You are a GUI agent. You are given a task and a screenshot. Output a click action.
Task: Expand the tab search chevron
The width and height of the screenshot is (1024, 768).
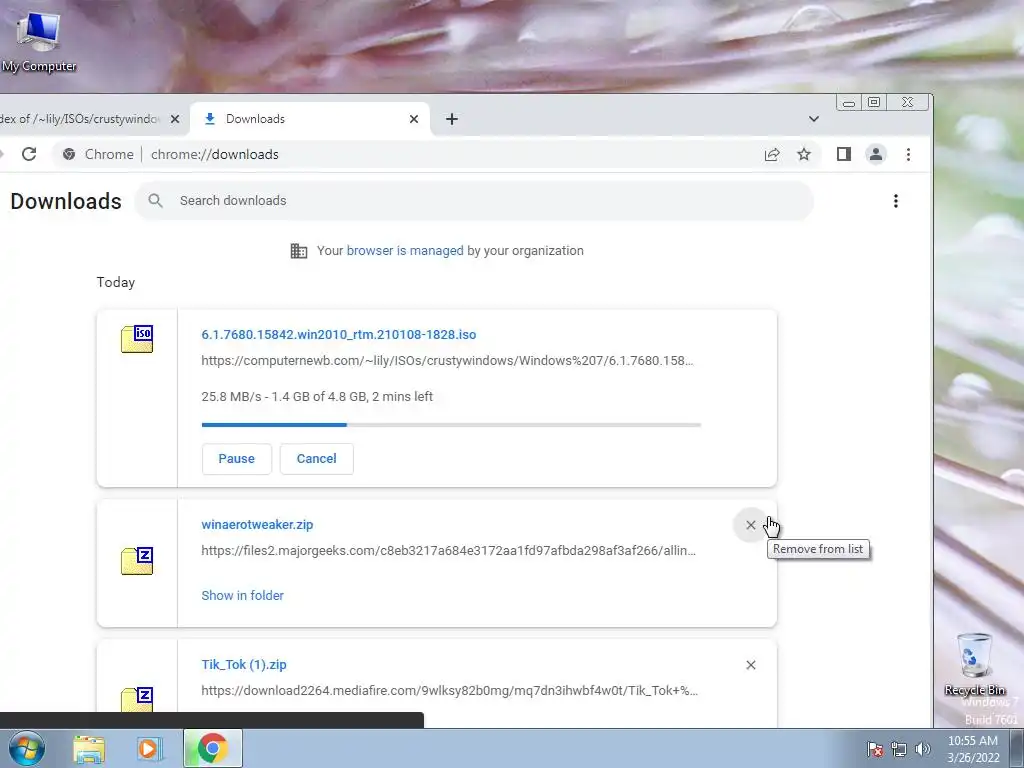pos(814,119)
